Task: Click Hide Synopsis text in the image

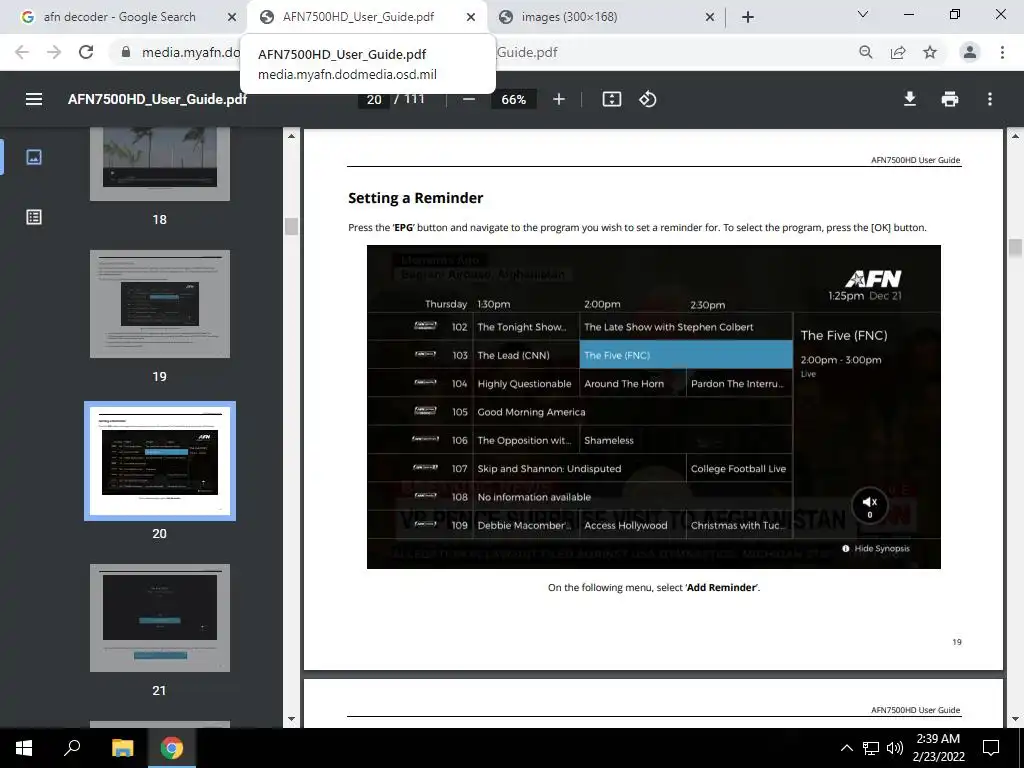Action: (x=882, y=549)
